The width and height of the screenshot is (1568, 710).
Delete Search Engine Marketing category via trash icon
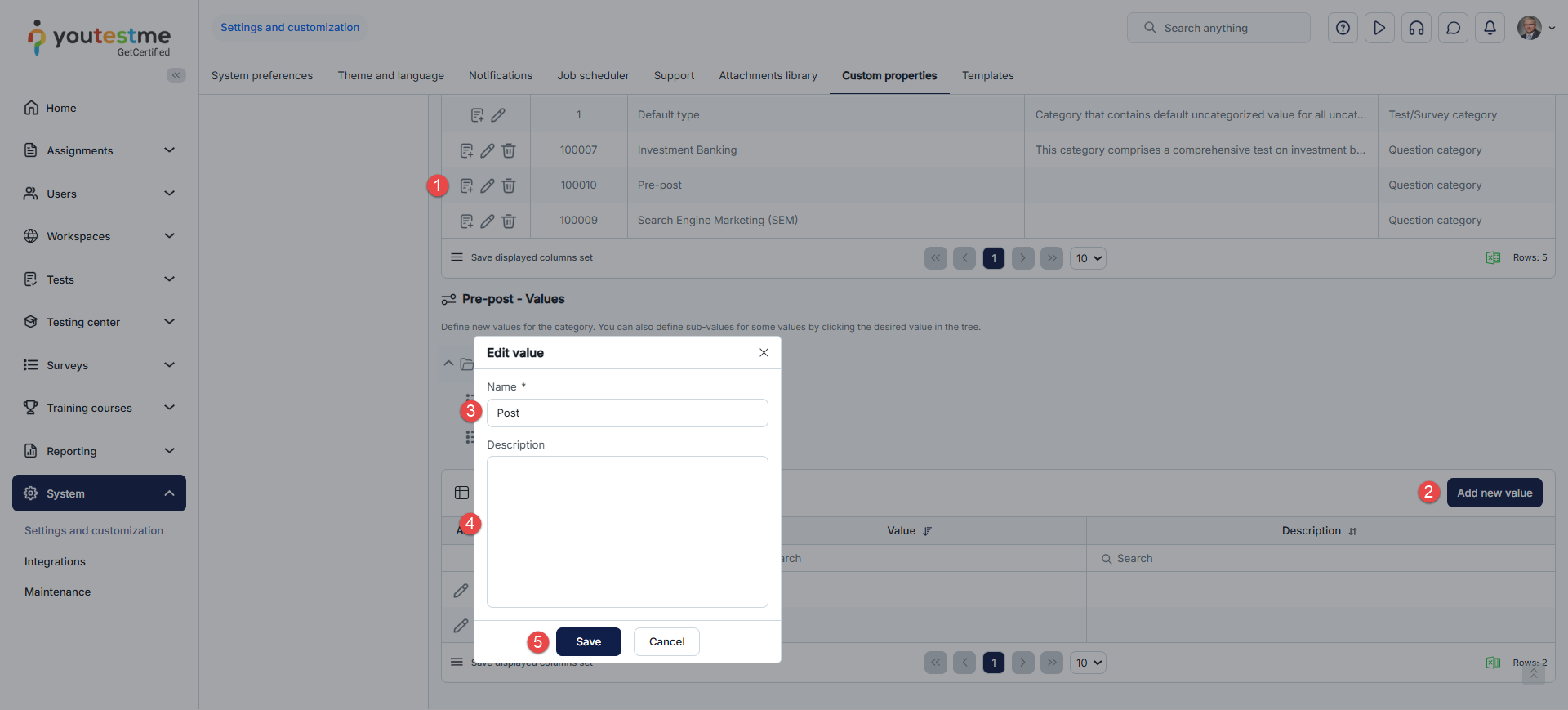[x=508, y=221]
